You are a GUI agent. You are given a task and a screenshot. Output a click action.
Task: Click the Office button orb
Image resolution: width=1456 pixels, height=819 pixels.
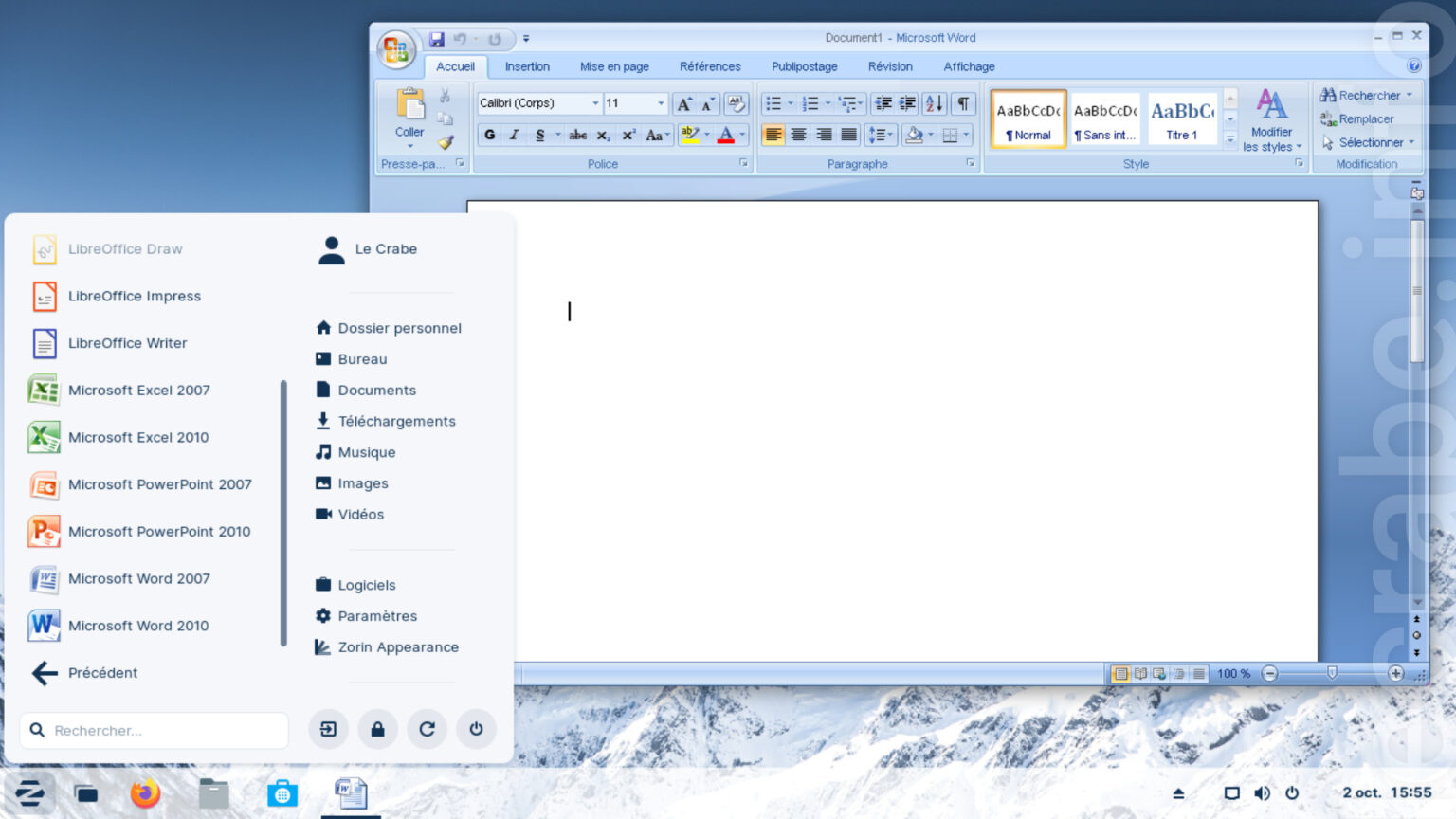[x=396, y=49]
